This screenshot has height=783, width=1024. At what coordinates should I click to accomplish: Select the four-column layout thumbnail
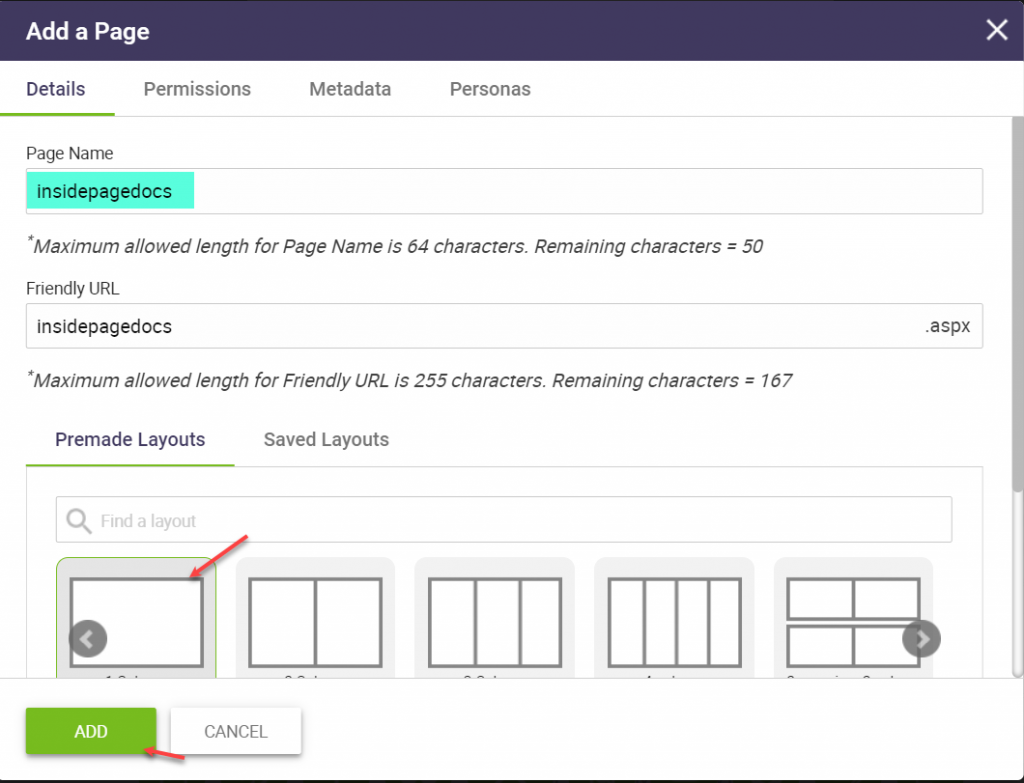pos(674,622)
